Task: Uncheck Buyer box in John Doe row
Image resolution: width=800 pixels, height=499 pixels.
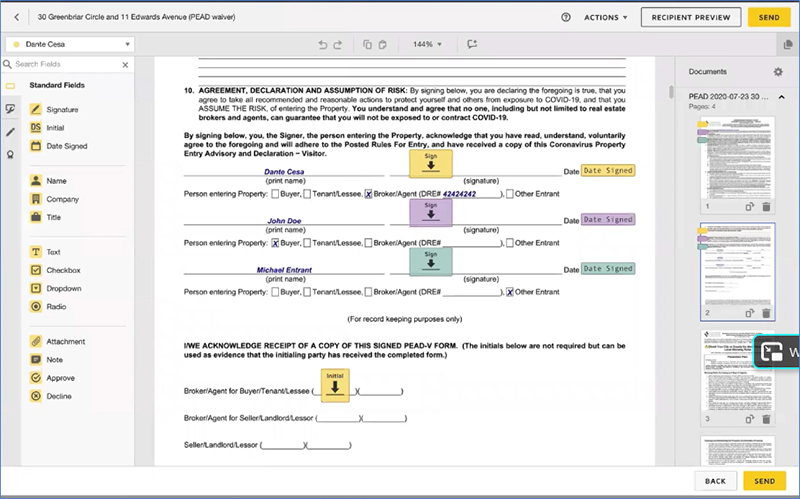Action: [x=275, y=243]
